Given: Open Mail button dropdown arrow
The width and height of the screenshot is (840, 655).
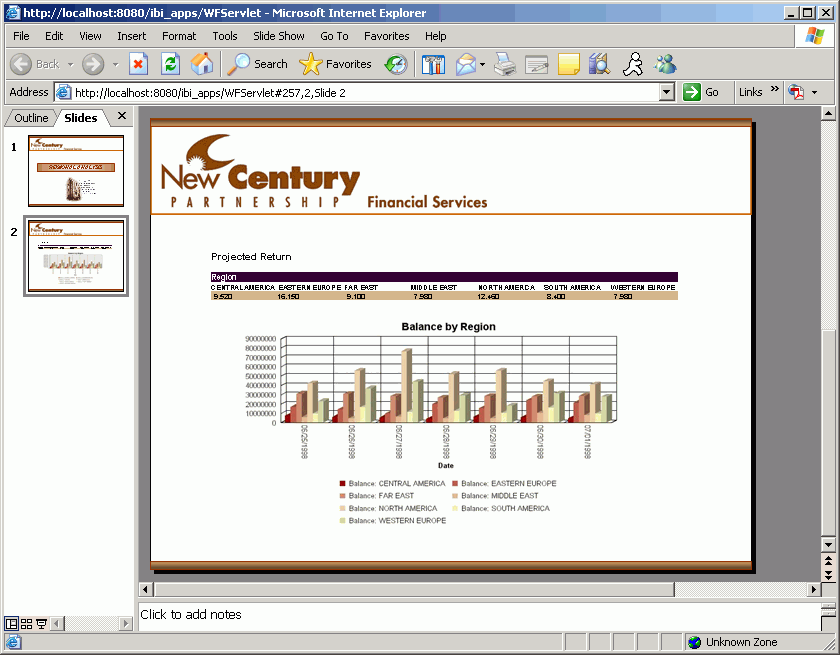Looking at the screenshot, I should (x=482, y=64).
